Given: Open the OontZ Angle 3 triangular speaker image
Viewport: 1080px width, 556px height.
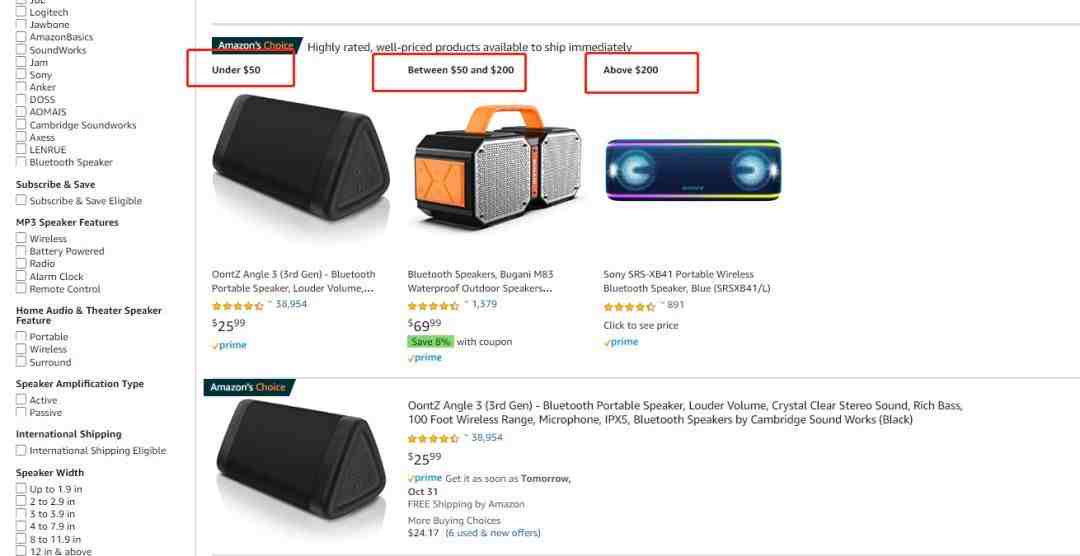Looking at the screenshot, I should [x=301, y=158].
